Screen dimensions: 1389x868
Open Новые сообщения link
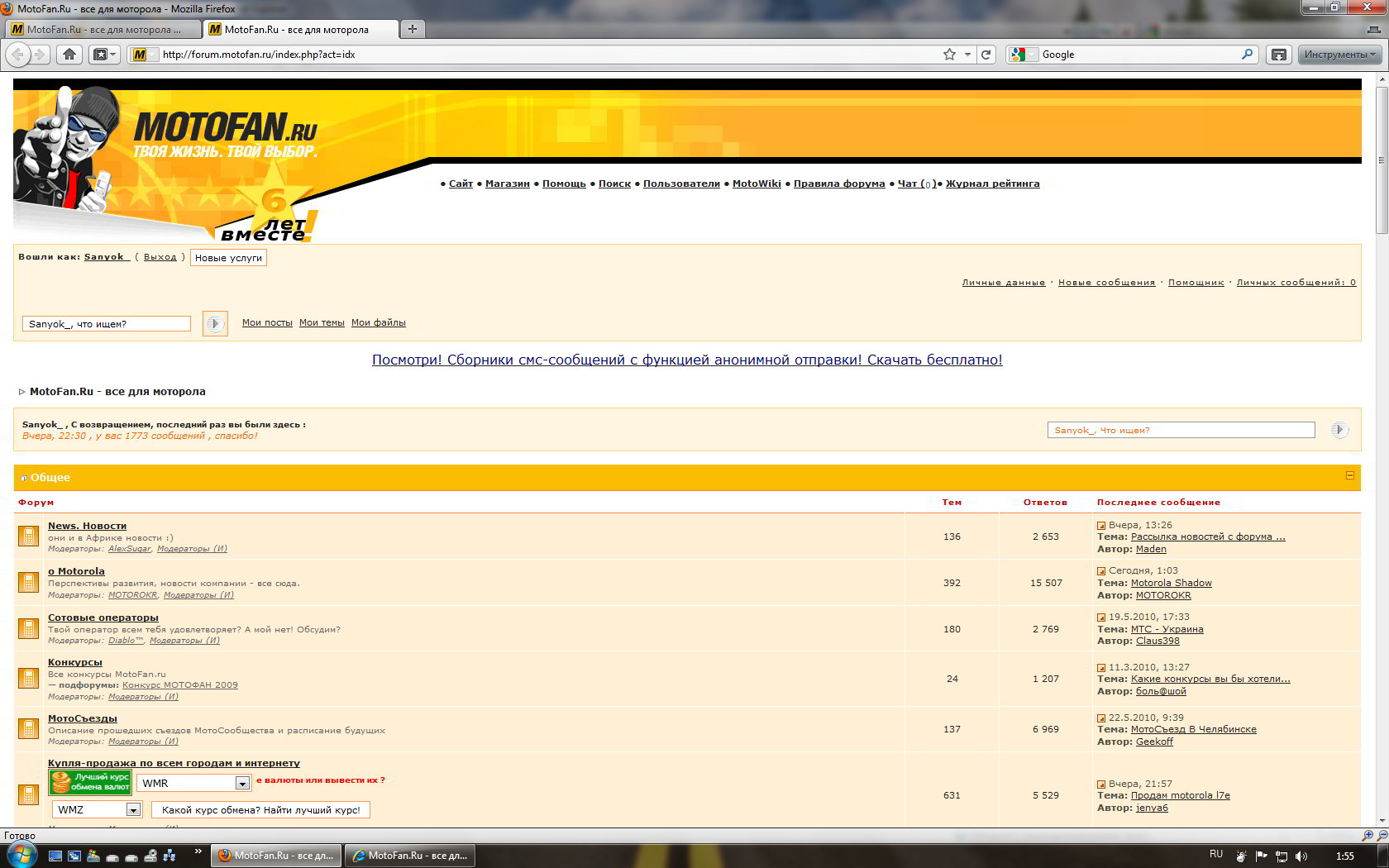coord(1106,283)
